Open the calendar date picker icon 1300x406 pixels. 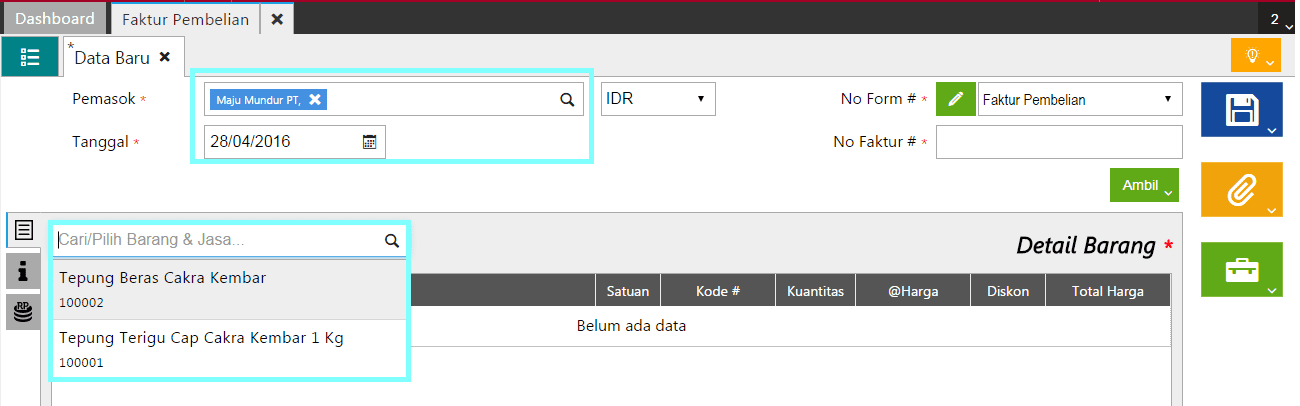tap(369, 142)
